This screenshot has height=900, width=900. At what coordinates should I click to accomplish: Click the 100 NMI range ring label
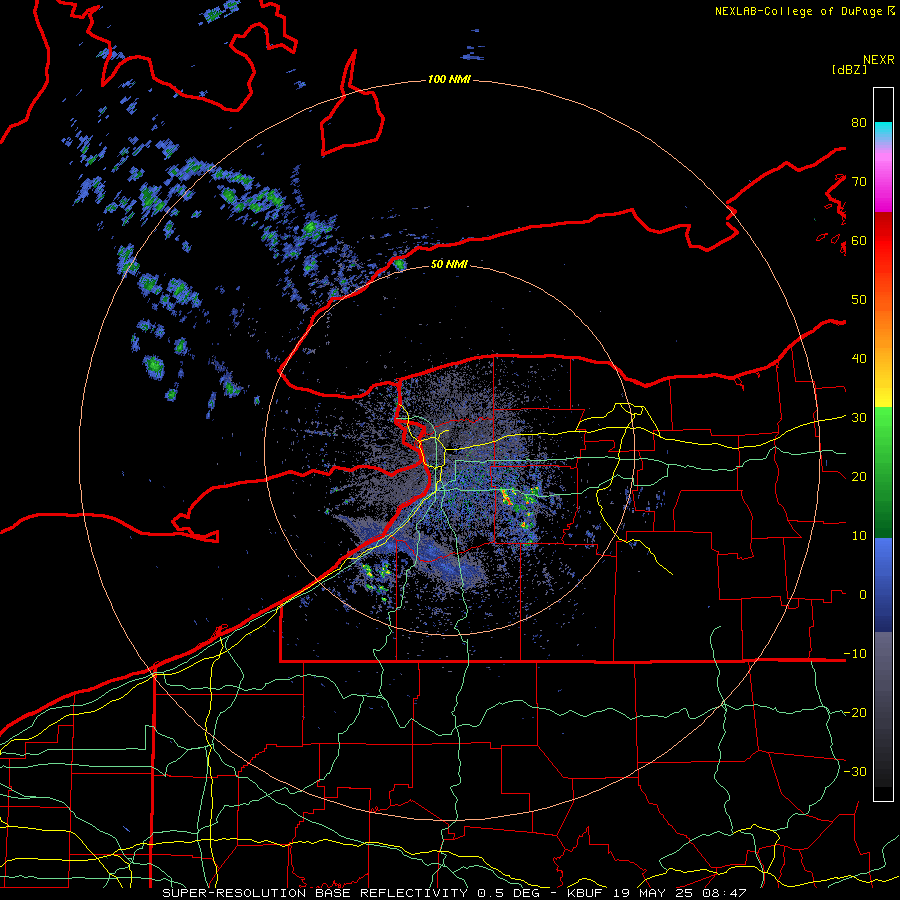point(449,79)
